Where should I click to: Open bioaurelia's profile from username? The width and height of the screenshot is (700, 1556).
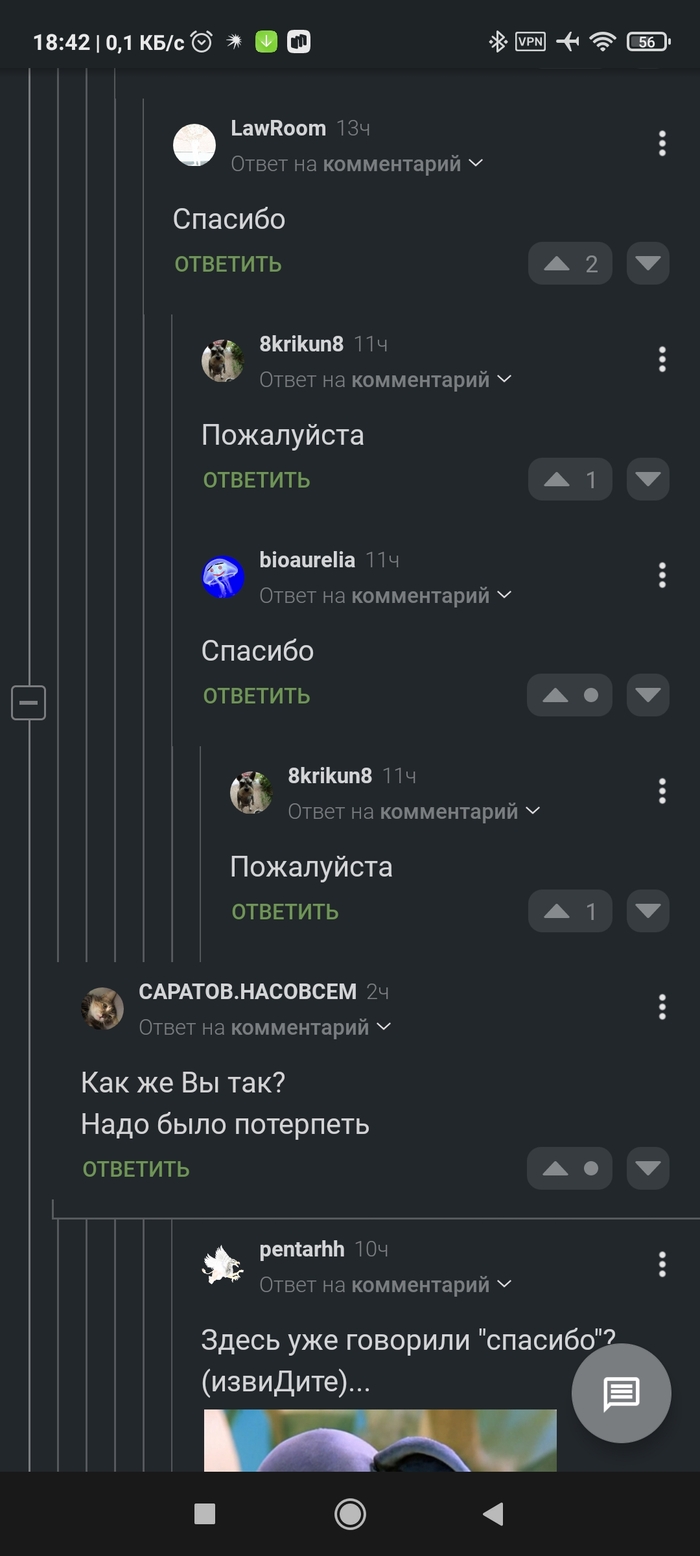click(307, 560)
